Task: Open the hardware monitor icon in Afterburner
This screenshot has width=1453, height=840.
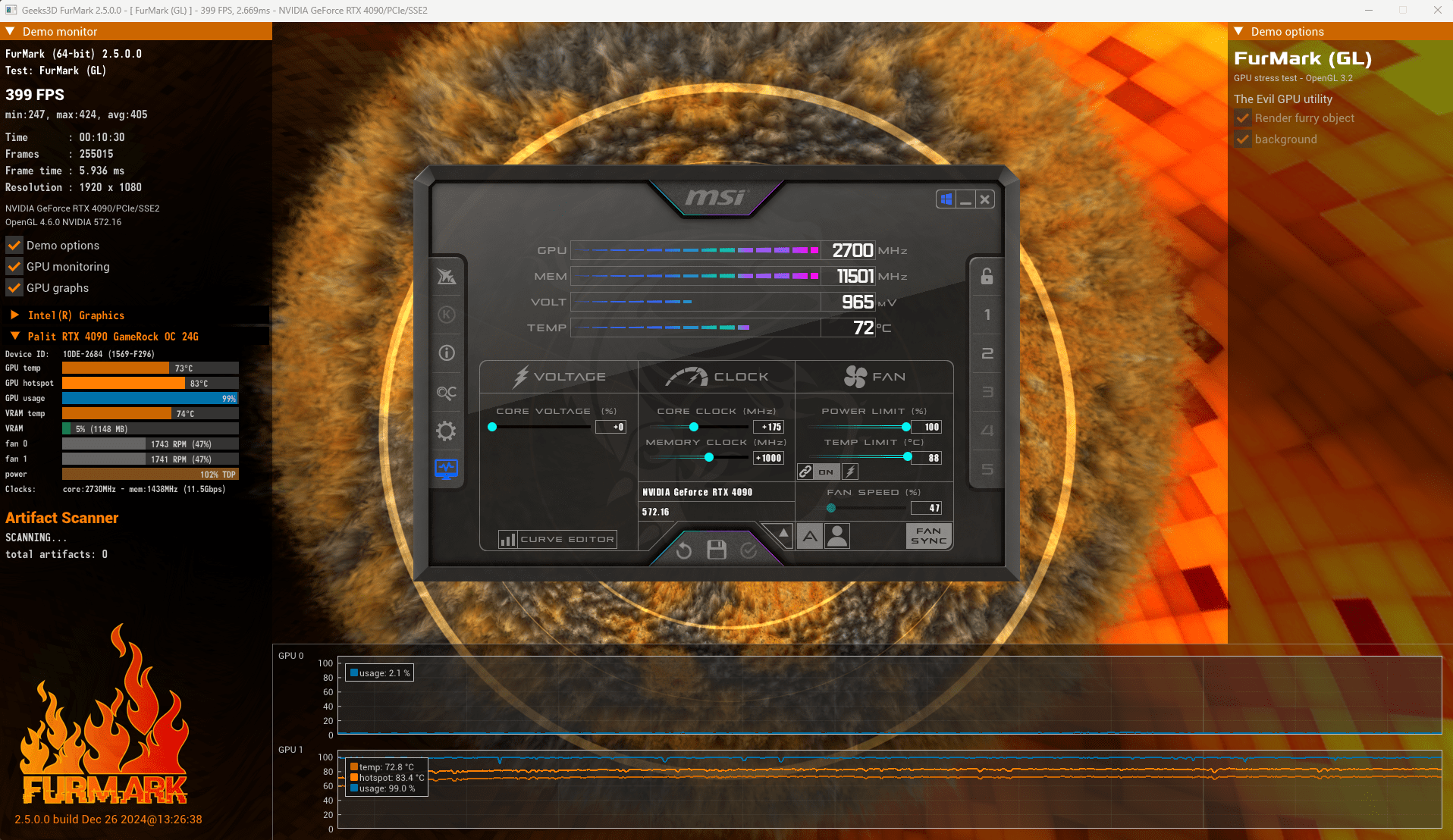Action: point(447,469)
